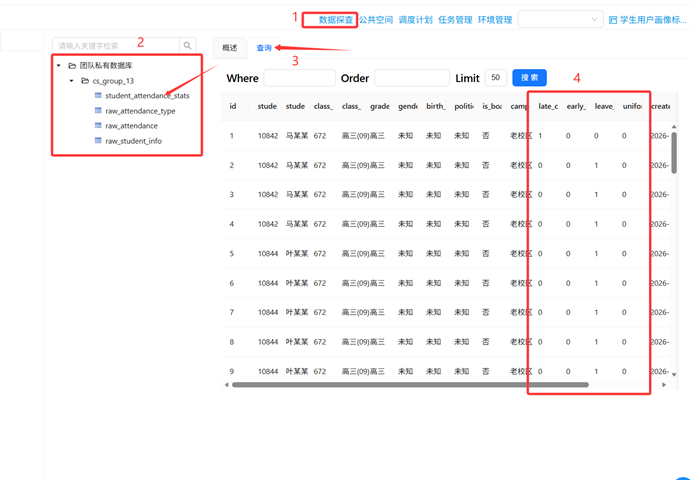Click table icon beside raw_attendance

click(x=98, y=125)
